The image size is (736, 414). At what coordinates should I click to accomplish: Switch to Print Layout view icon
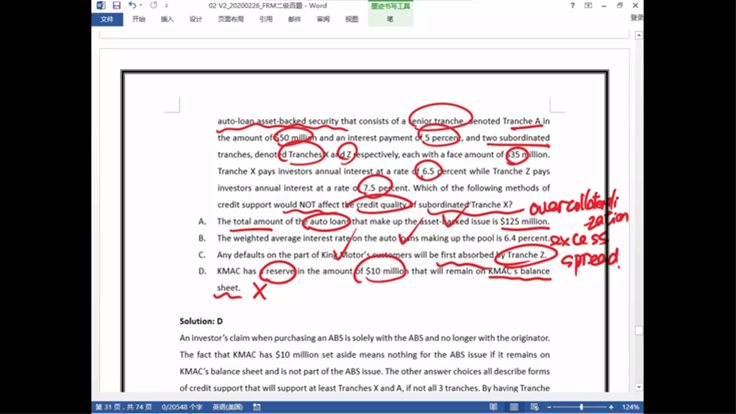click(x=514, y=407)
